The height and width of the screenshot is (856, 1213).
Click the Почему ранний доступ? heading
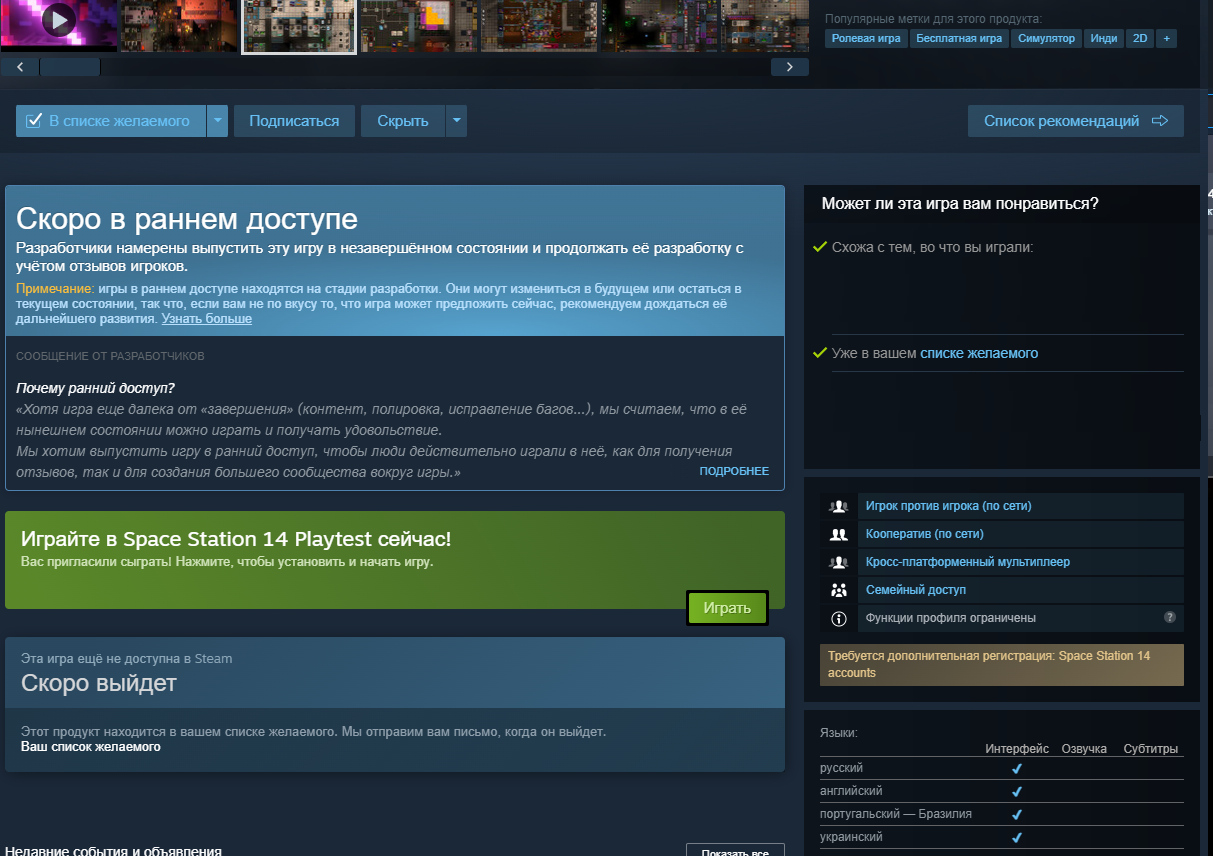point(95,388)
